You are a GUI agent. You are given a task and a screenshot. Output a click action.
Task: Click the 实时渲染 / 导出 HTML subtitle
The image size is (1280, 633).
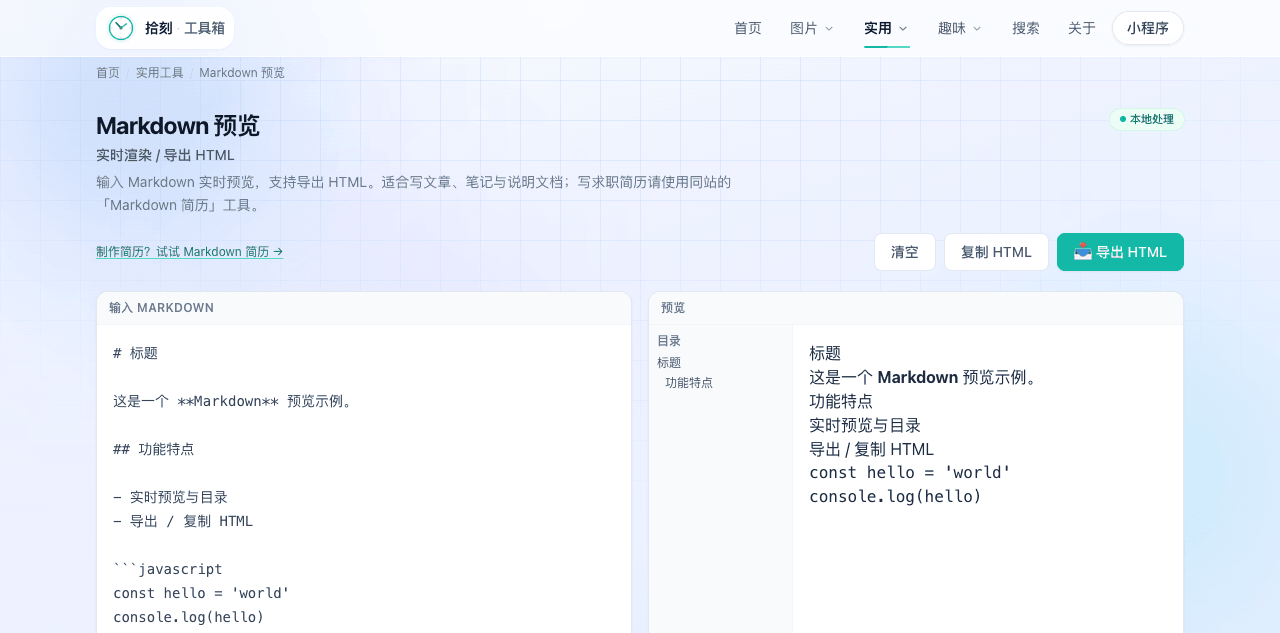[165, 155]
